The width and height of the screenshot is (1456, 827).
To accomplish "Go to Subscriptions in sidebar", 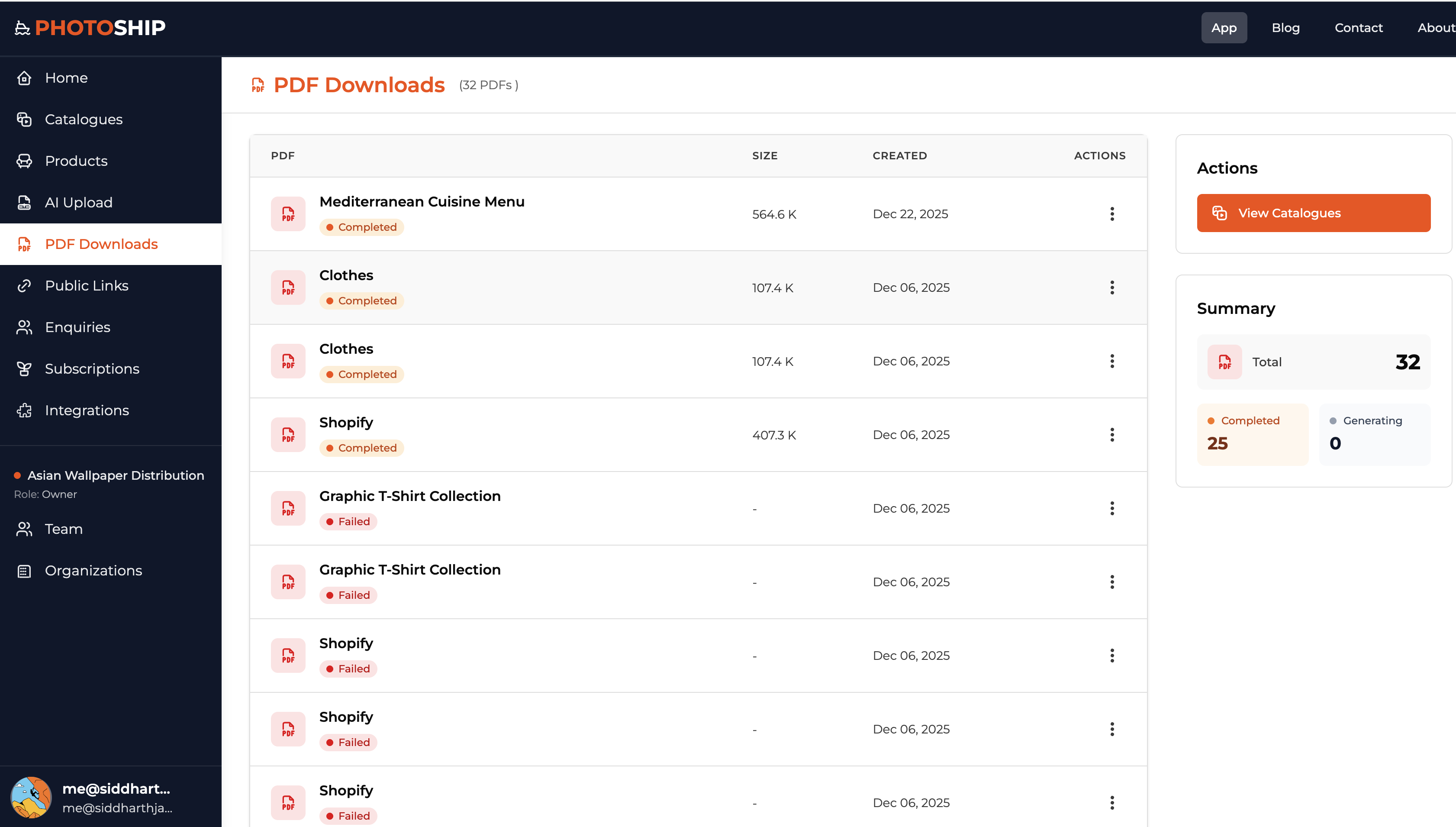I will (91, 368).
